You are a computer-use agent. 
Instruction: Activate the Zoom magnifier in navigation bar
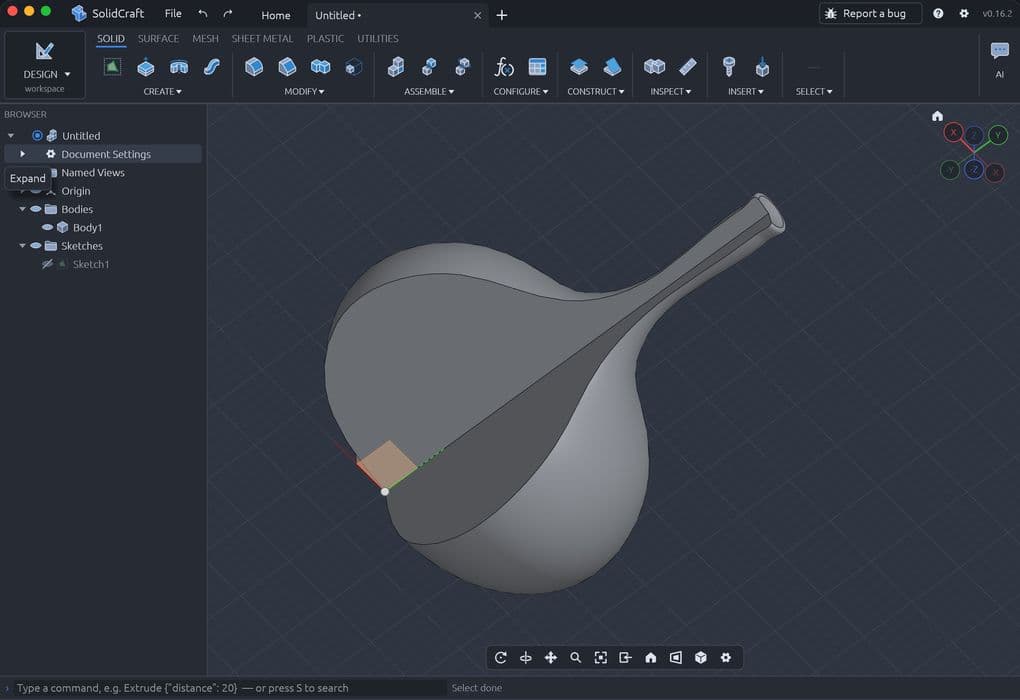point(576,658)
